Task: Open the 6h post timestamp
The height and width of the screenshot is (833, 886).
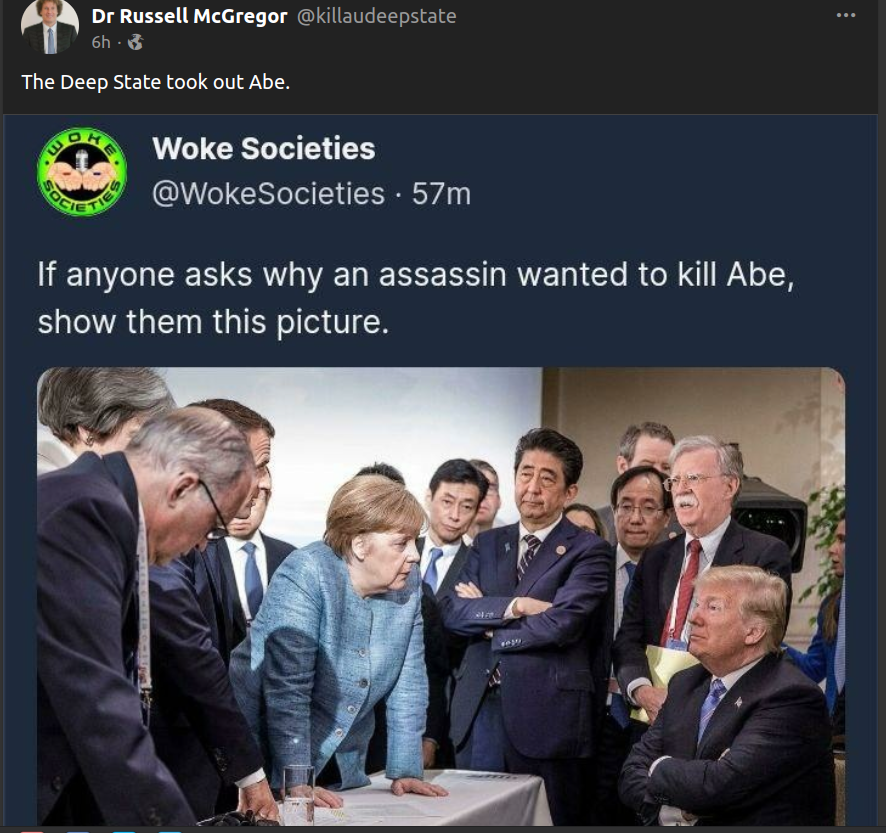Action: tap(101, 42)
